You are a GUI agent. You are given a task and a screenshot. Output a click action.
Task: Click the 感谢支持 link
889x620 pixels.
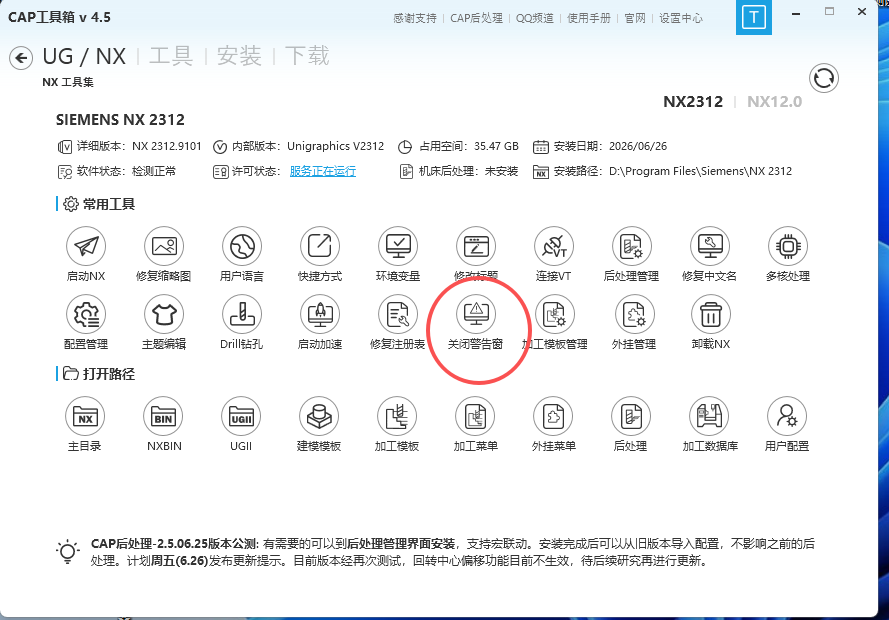tap(415, 18)
